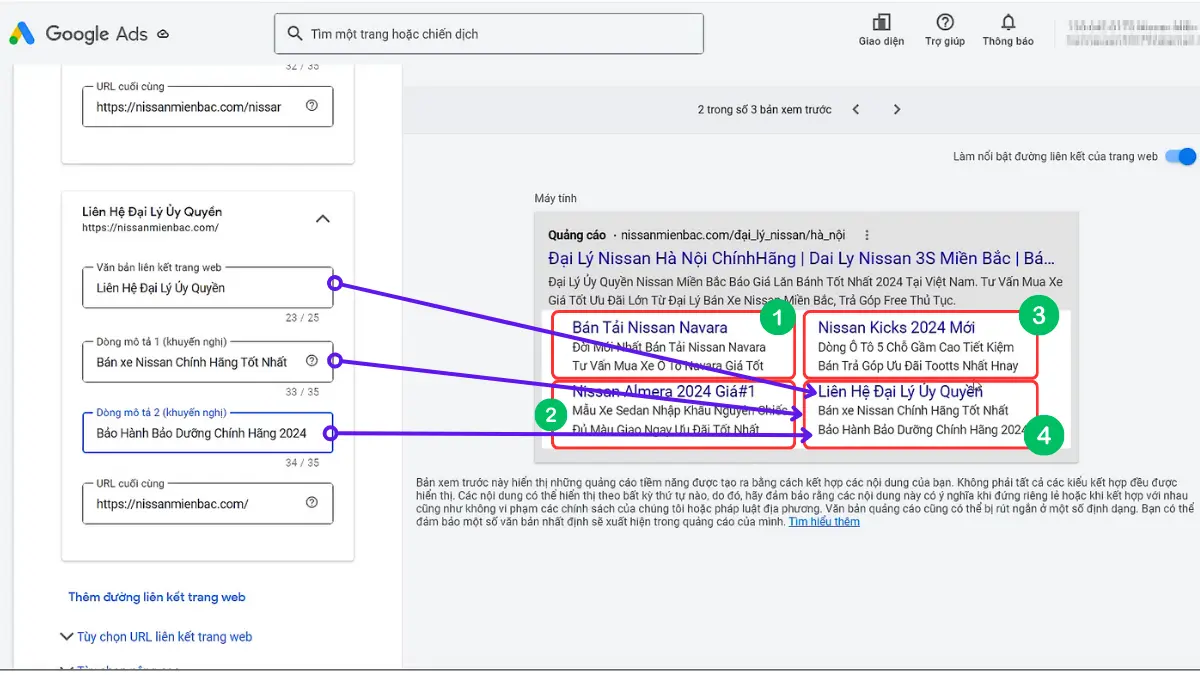Click the Dòng mô tả 2 input field

pyautogui.click(x=200, y=433)
